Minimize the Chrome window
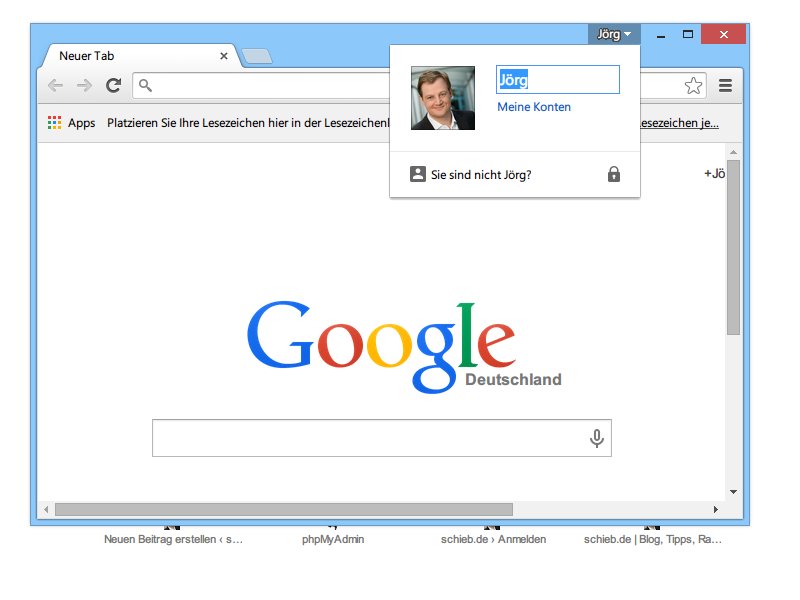The image size is (800, 600). 661,35
